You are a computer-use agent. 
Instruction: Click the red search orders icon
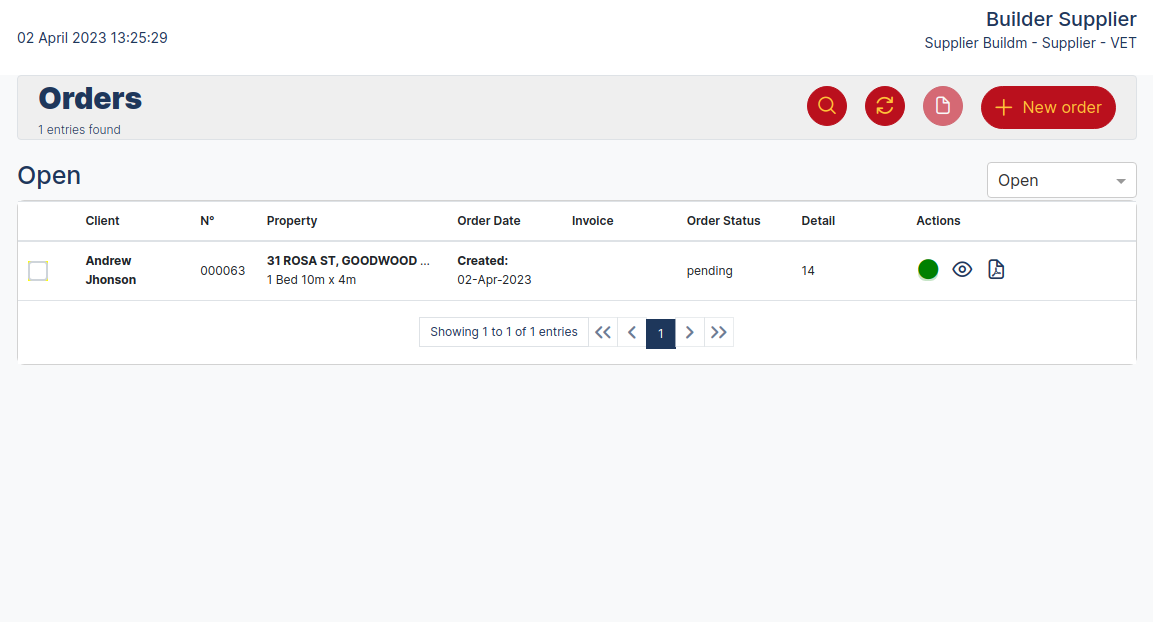tap(827, 106)
